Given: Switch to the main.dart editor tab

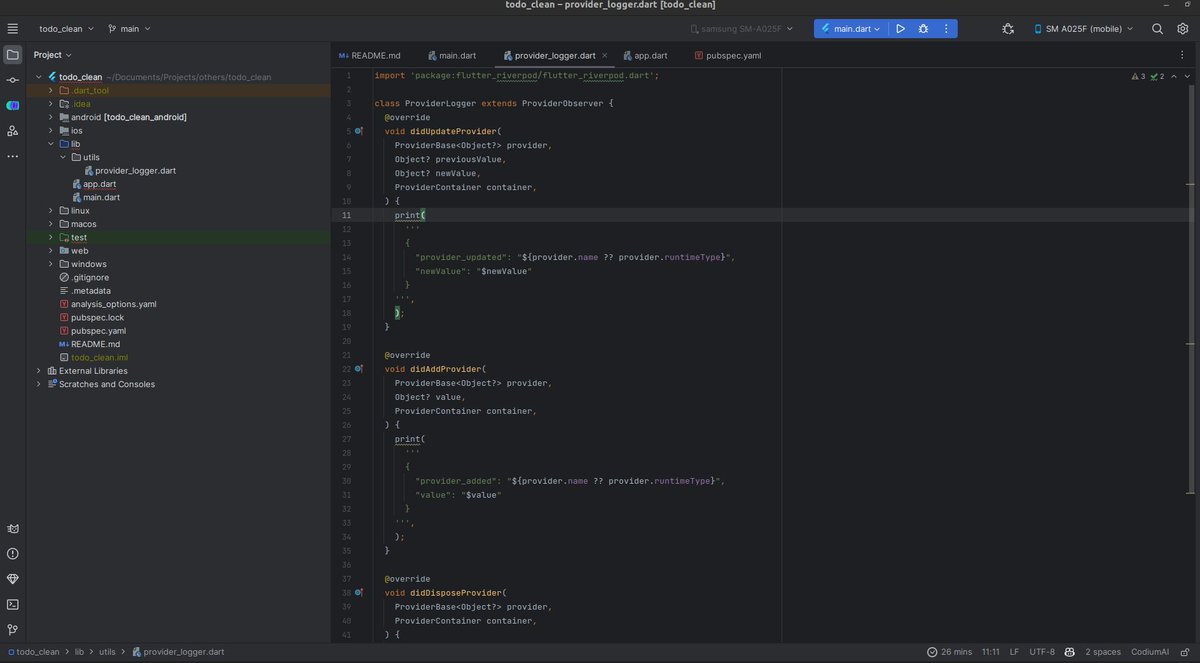Looking at the screenshot, I should [x=452, y=56].
